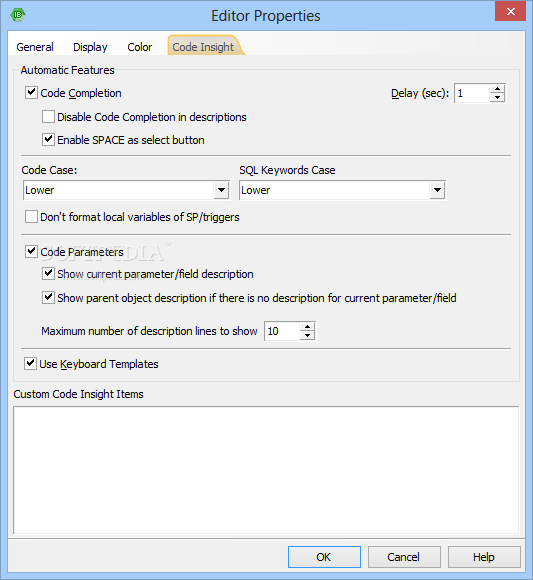This screenshot has height=580, width=533.
Task: Disable Use Keyboard Templates checkbox
Action: click(30, 364)
